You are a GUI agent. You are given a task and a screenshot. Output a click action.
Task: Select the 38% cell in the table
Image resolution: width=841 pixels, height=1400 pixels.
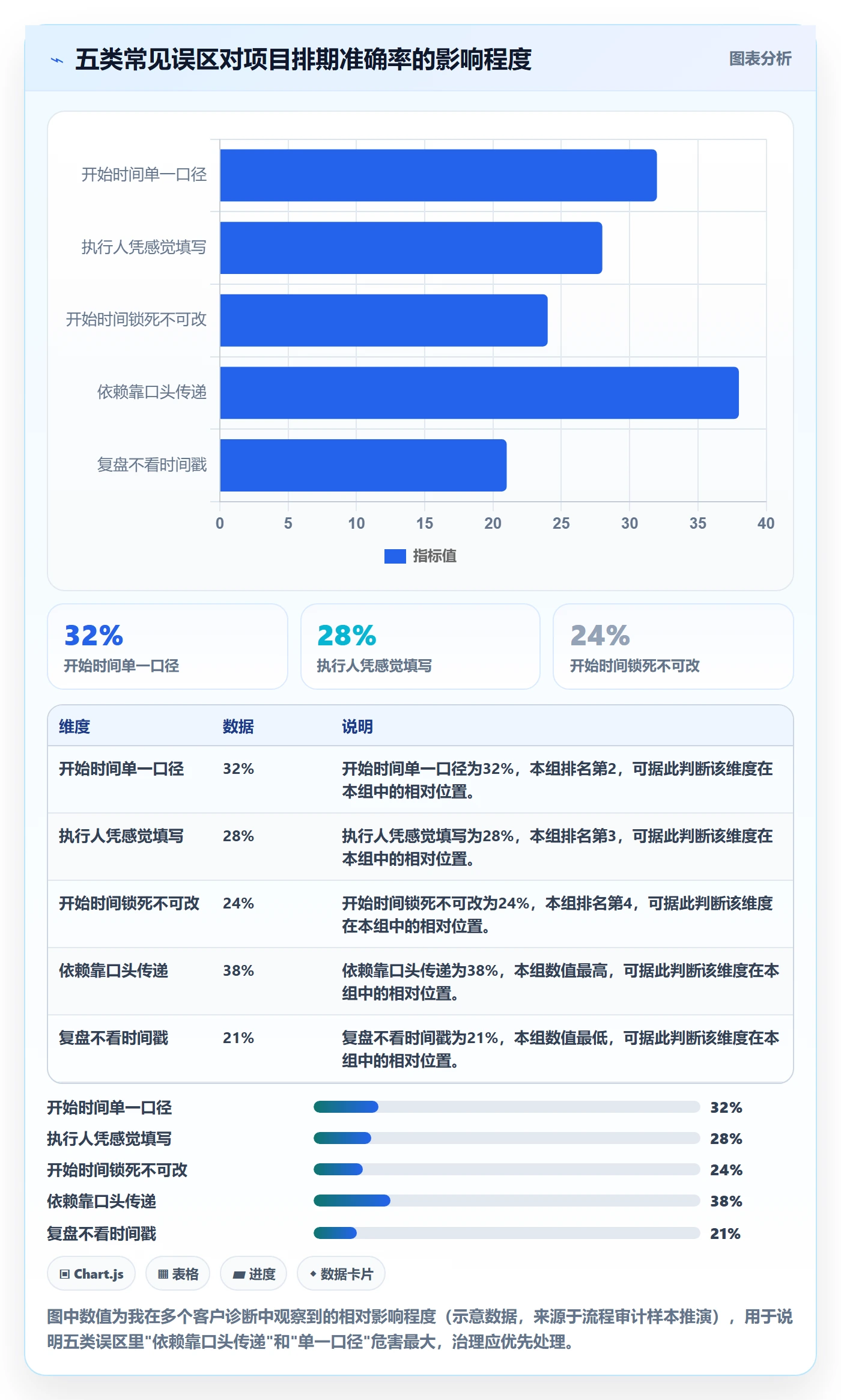click(238, 970)
